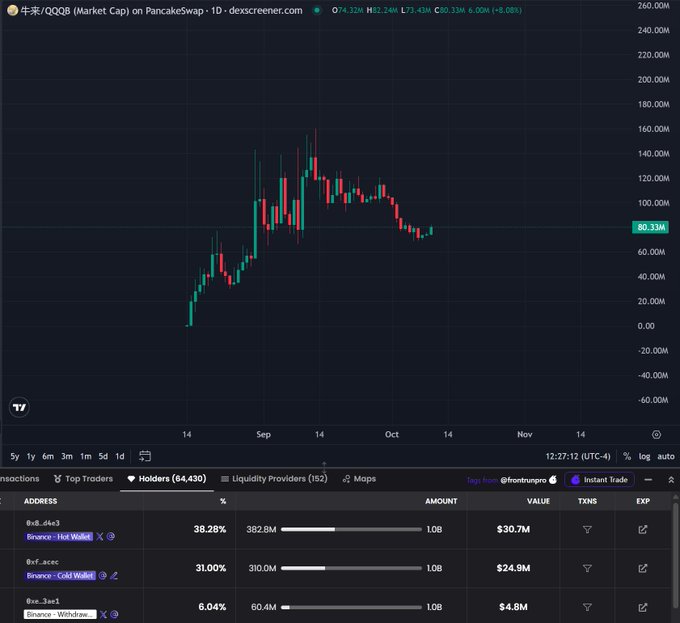Sort by the VALUE column header
This screenshot has height=623, width=680.
(538, 501)
